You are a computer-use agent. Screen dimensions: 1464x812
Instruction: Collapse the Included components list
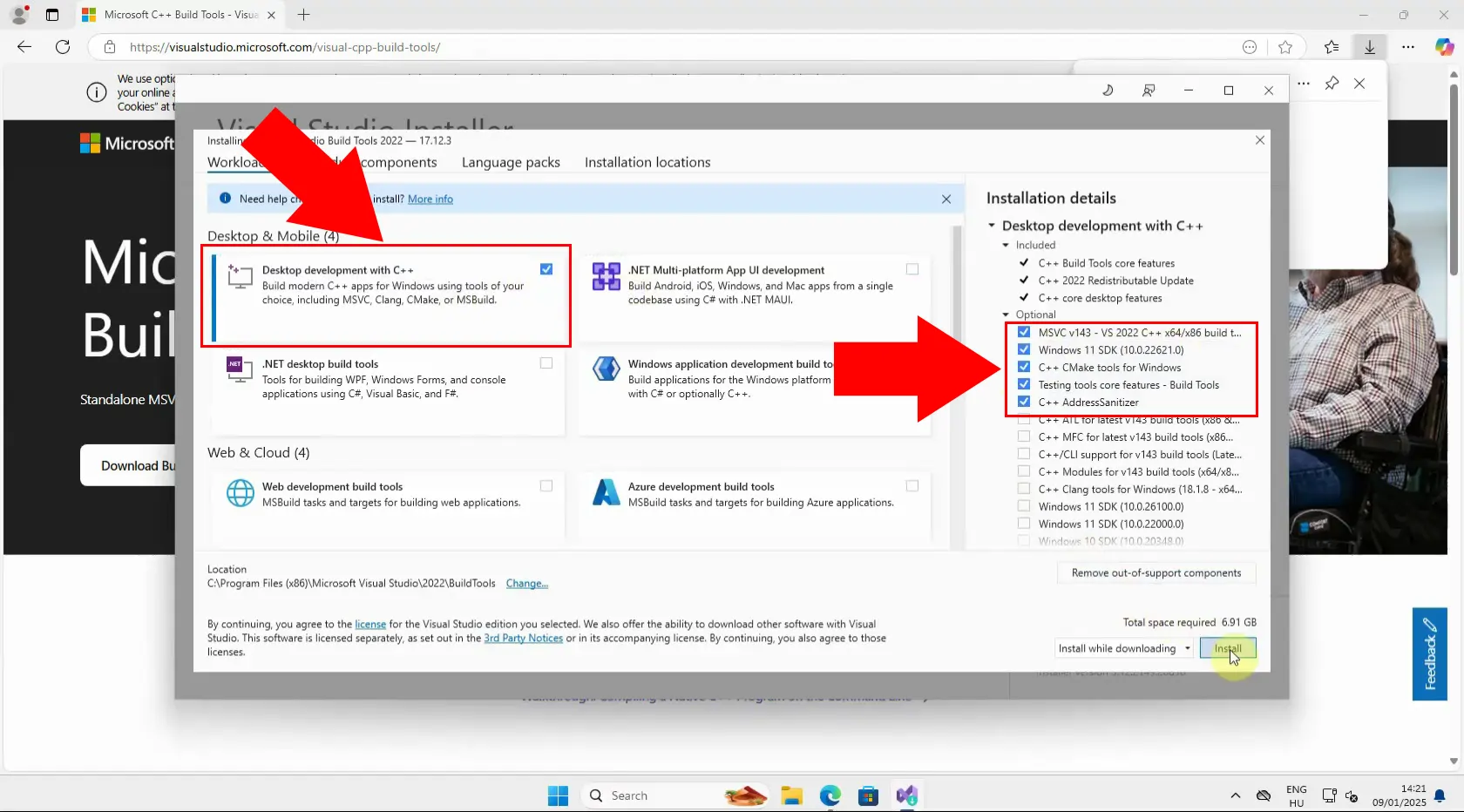point(1006,246)
